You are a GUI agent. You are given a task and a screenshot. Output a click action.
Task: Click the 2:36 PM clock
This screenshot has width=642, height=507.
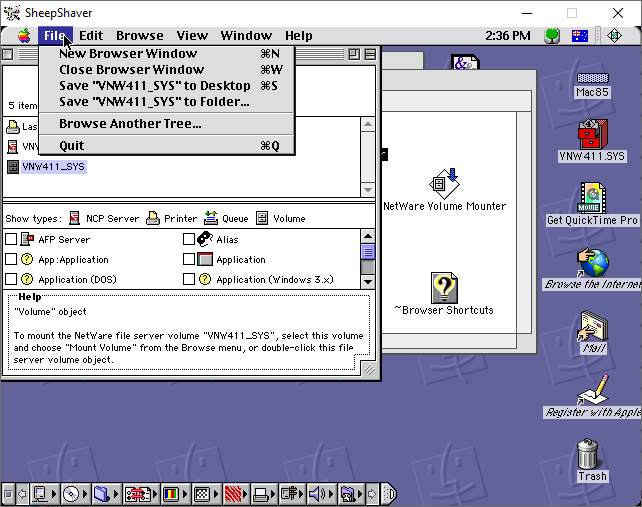508,36
